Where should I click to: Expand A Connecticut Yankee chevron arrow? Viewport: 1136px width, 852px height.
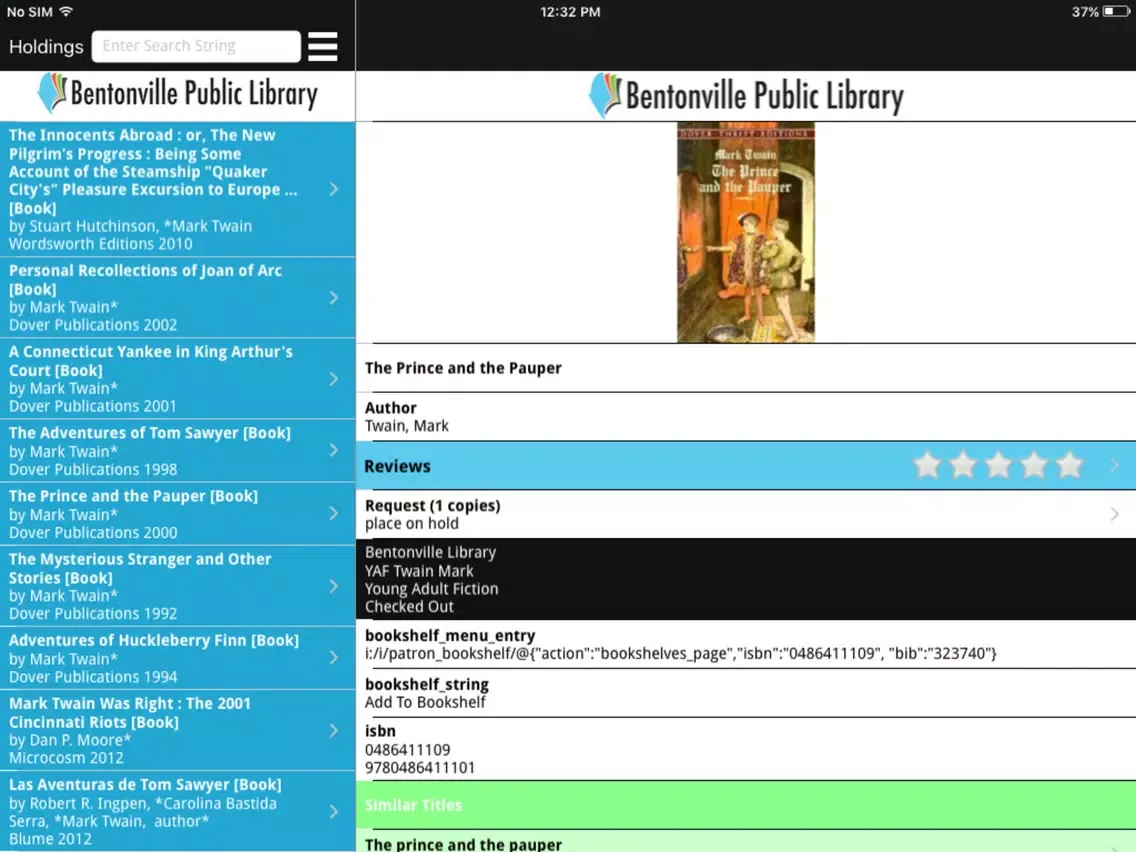coord(334,379)
